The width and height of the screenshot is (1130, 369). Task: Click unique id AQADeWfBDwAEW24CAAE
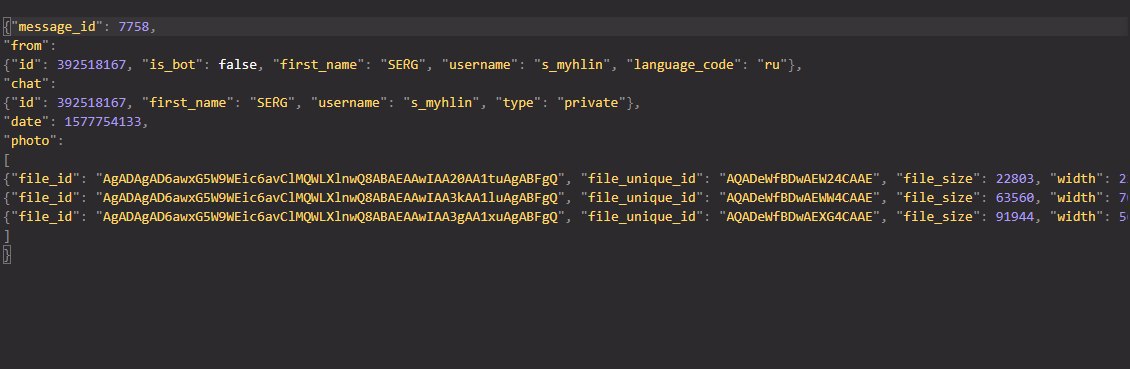pyautogui.click(x=800, y=179)
